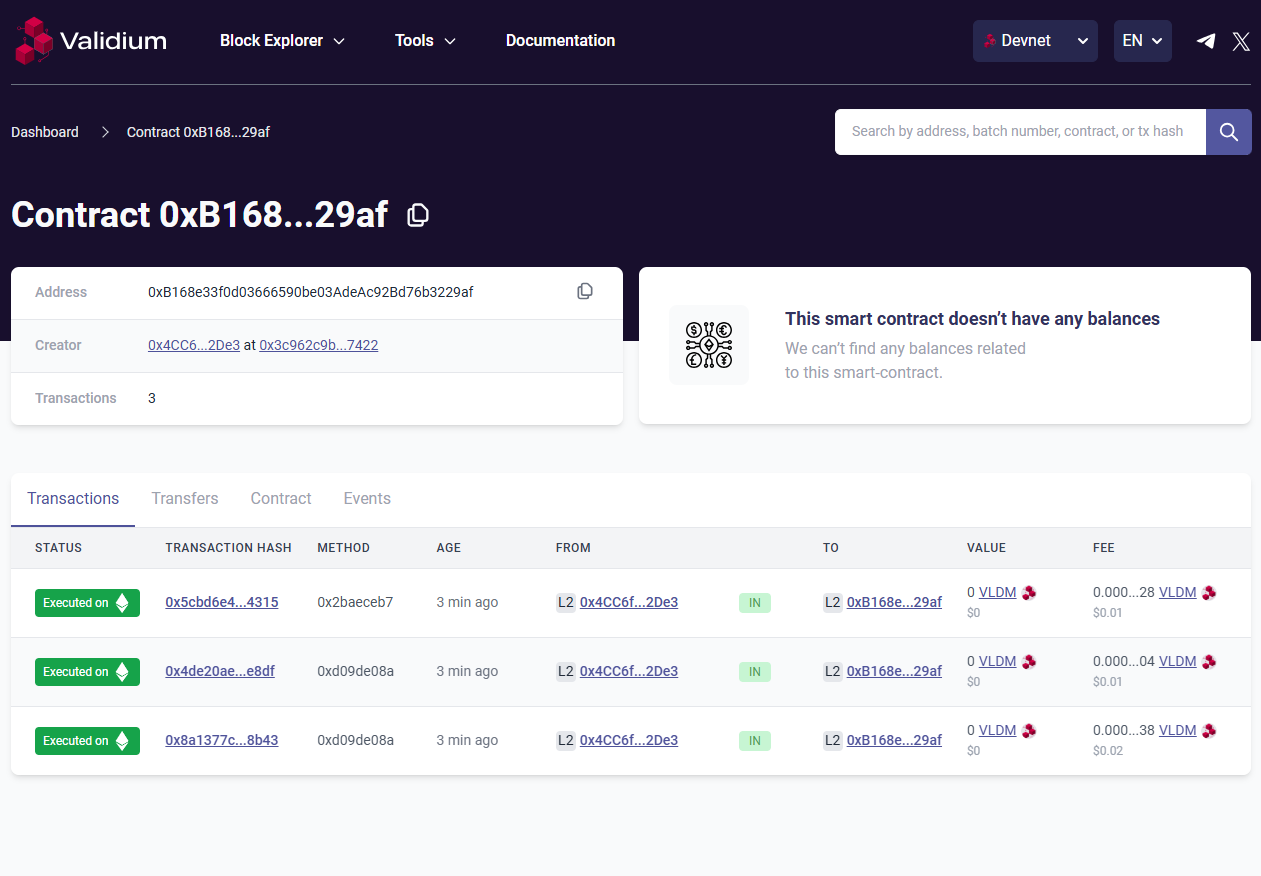
Task: Expand the Block Explorer menu
Action: pyautogui.click(x=282, y=41)
